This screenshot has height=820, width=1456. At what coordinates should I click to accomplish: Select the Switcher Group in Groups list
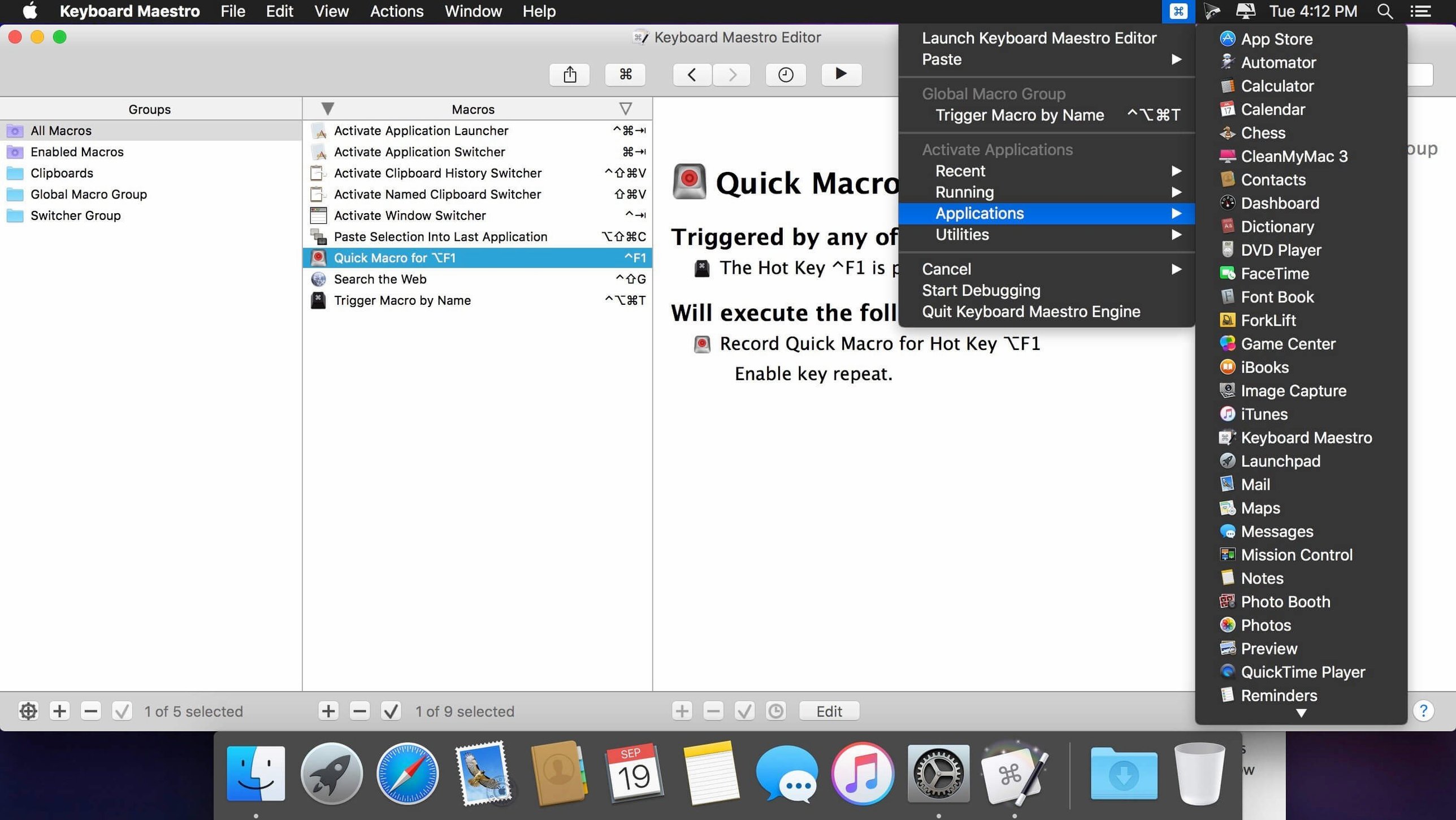[151, 215]
